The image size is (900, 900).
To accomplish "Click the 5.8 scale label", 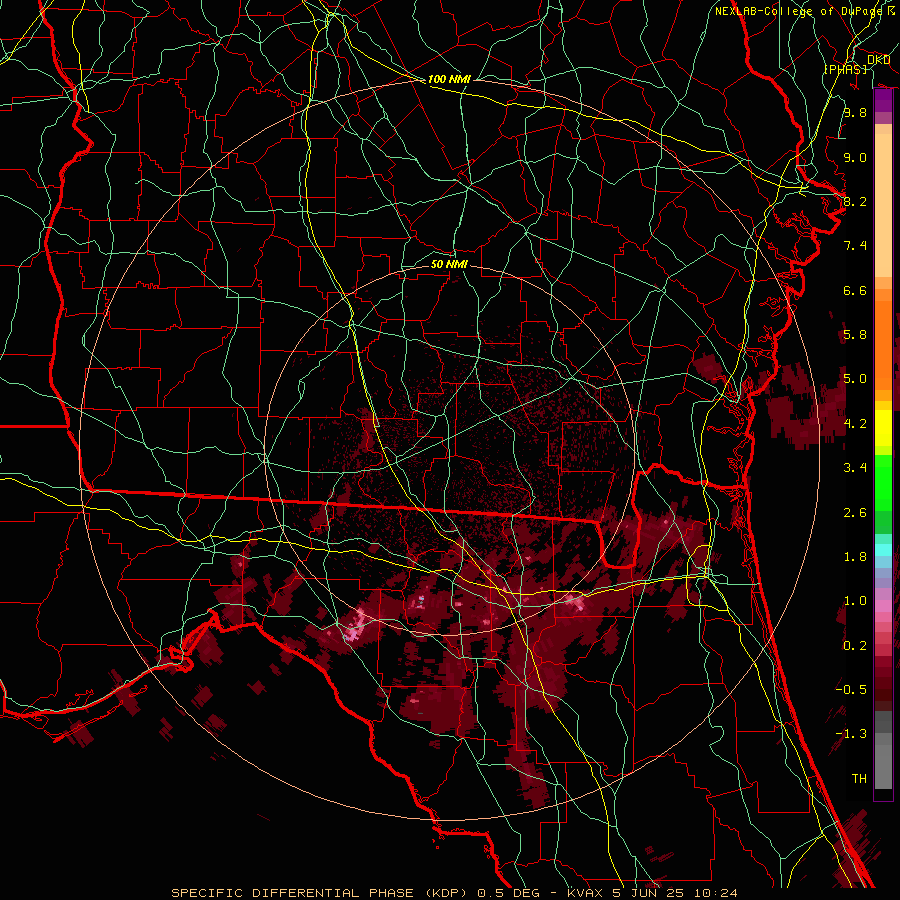I will click(x=855, y=335).
